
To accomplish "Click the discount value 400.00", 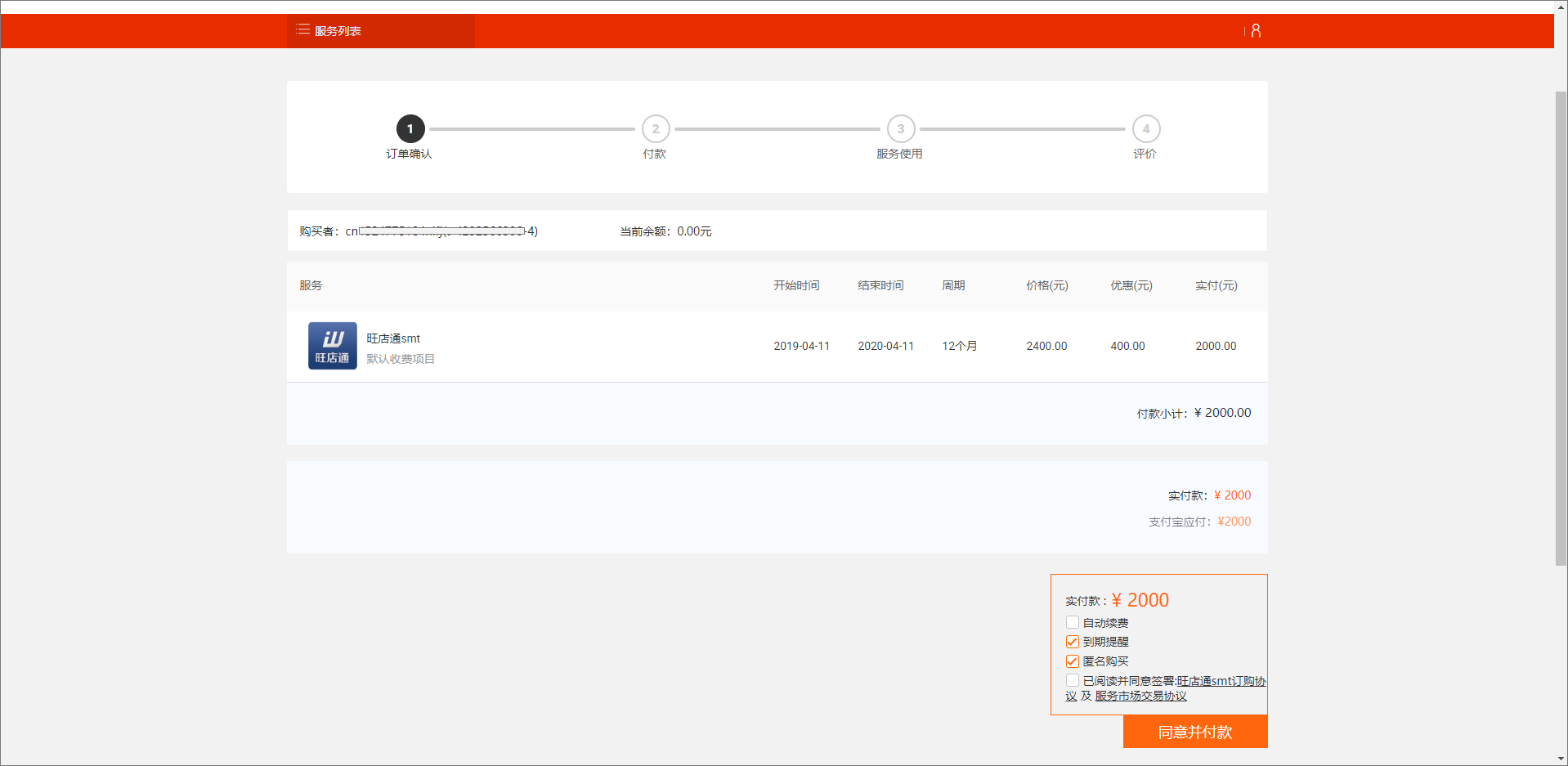I will coord(1128,346).
